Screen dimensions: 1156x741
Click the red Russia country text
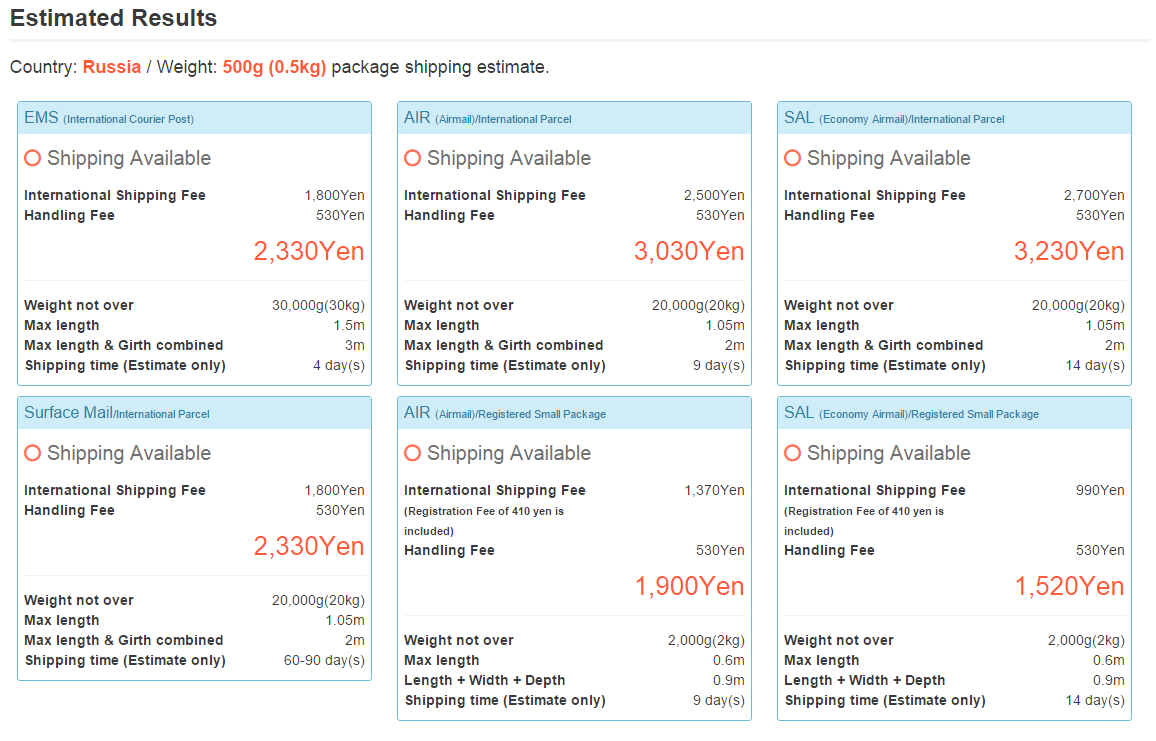click(x=112, y=67)
